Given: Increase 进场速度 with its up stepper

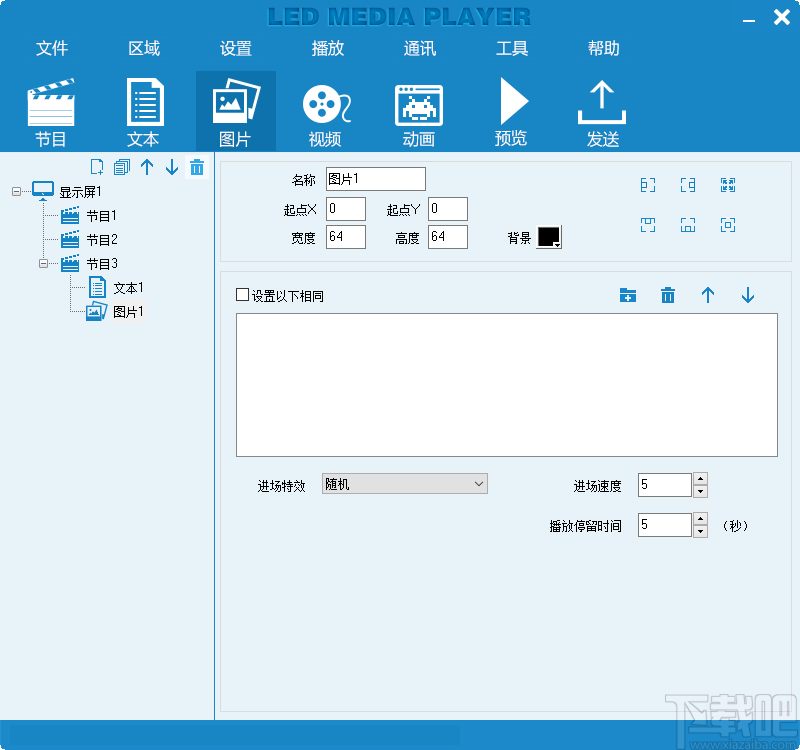Looking at the screenshot, I should tap(700, 479).
